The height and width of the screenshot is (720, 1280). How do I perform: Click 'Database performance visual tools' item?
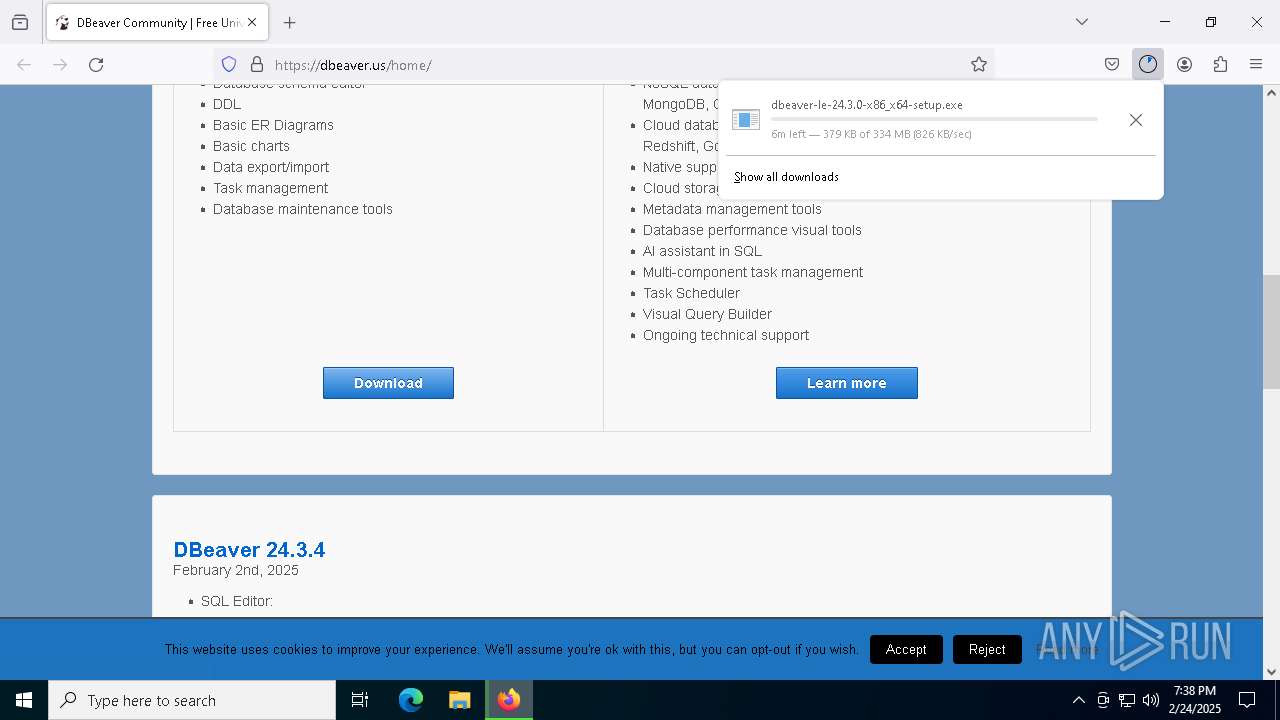[x=752, y=230]
